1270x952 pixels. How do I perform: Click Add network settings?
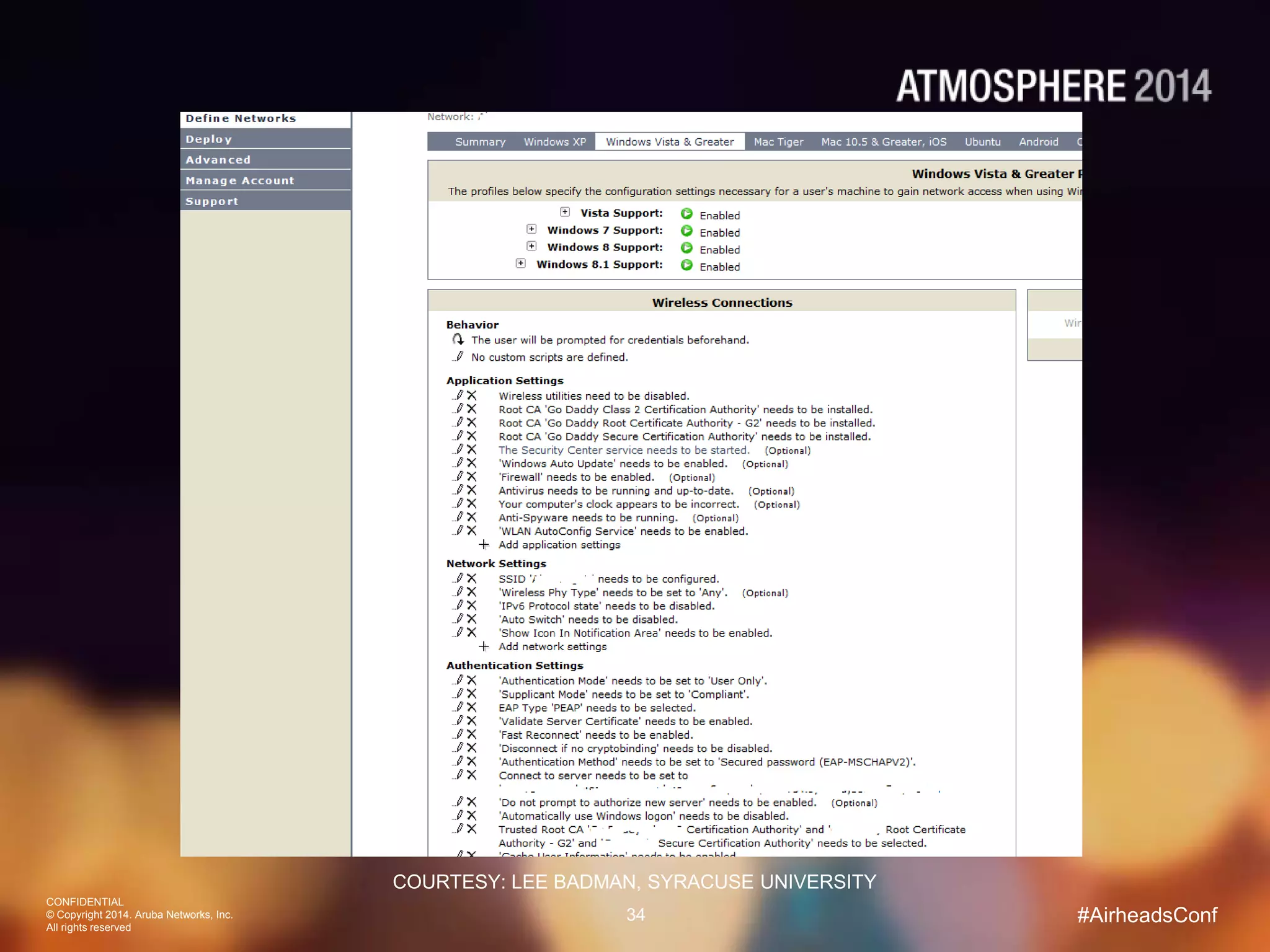(x=552, y=646)
